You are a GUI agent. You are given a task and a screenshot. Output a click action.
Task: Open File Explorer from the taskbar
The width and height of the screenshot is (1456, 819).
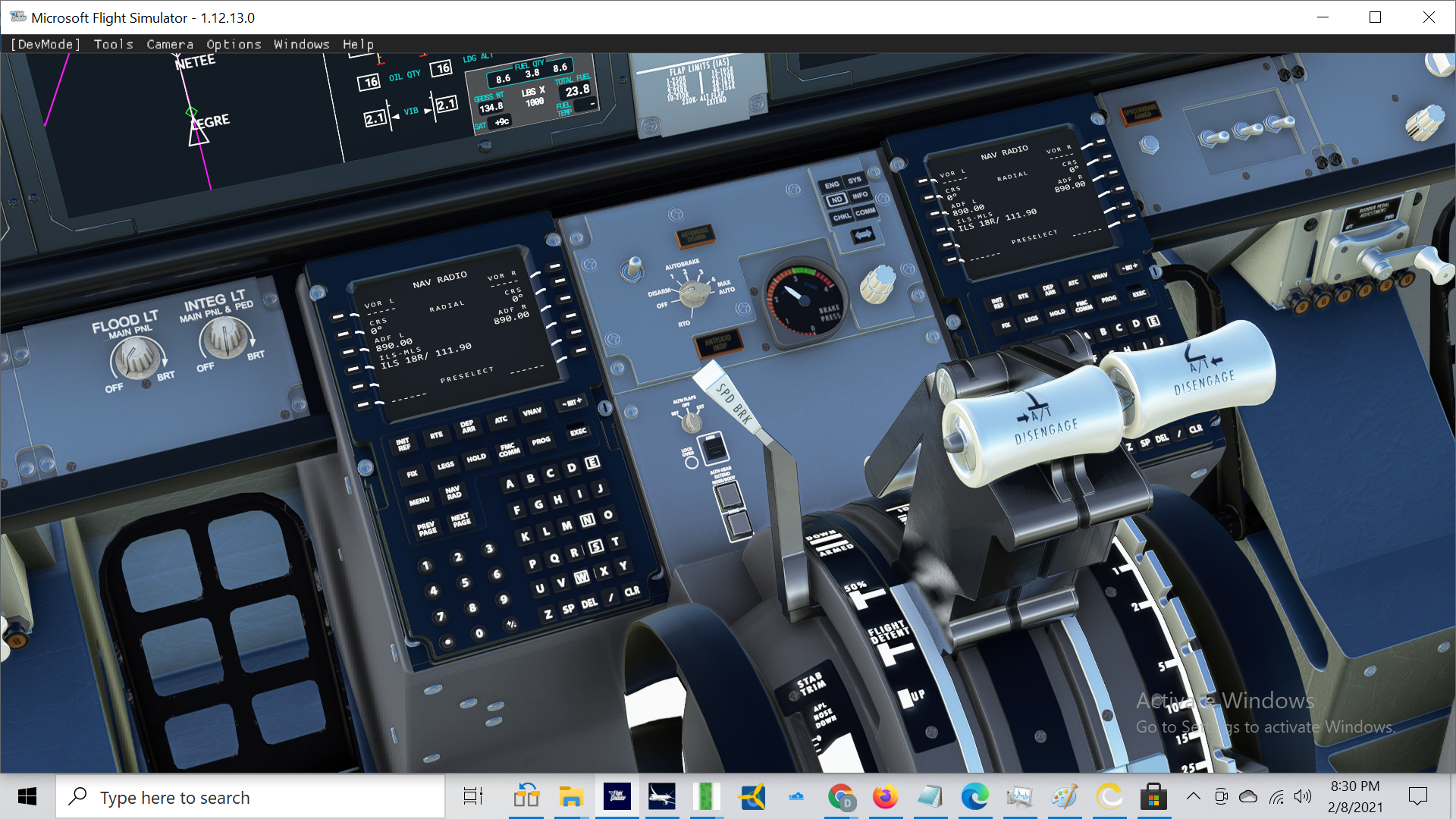571,797
